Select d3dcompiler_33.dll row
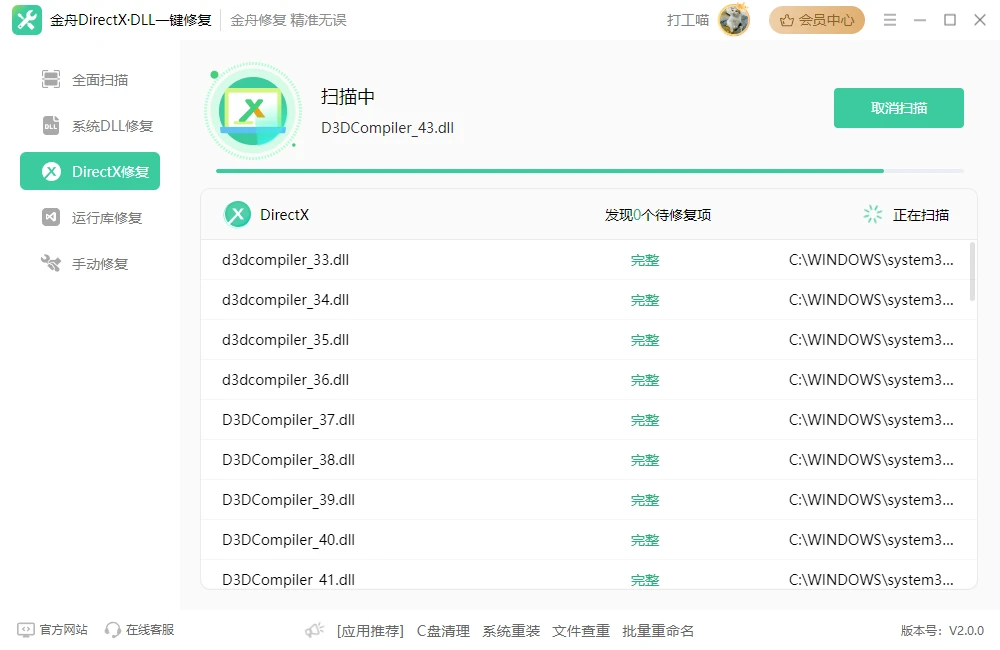 [589, 260]
